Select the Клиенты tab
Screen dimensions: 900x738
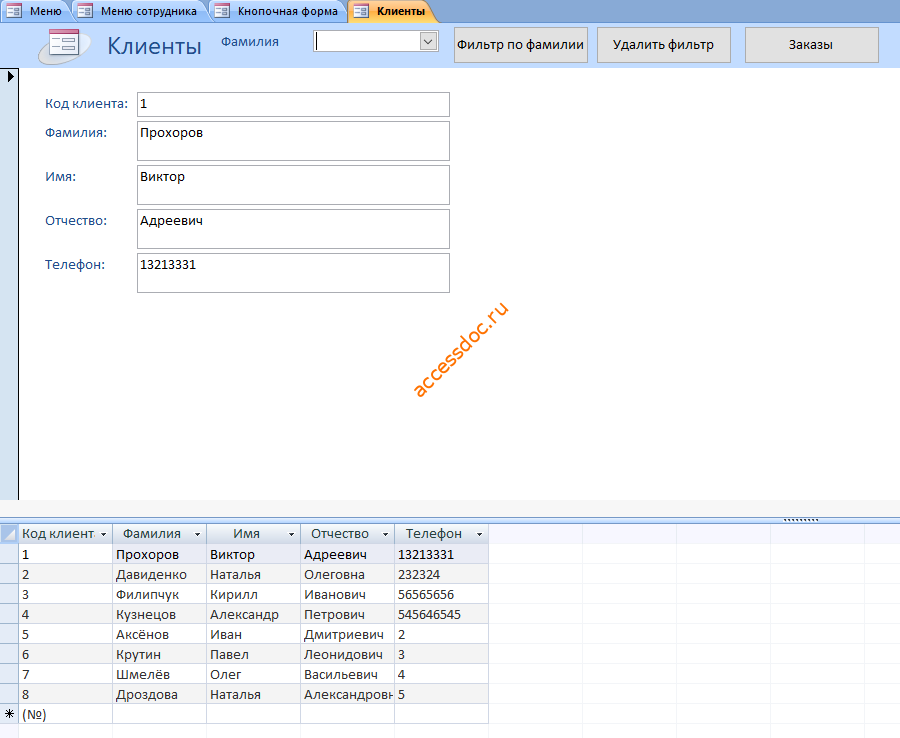tap(391, 11)
